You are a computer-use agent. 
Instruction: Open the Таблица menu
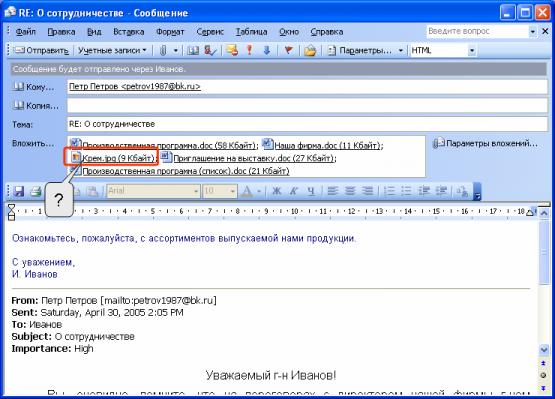coord(251,32)
